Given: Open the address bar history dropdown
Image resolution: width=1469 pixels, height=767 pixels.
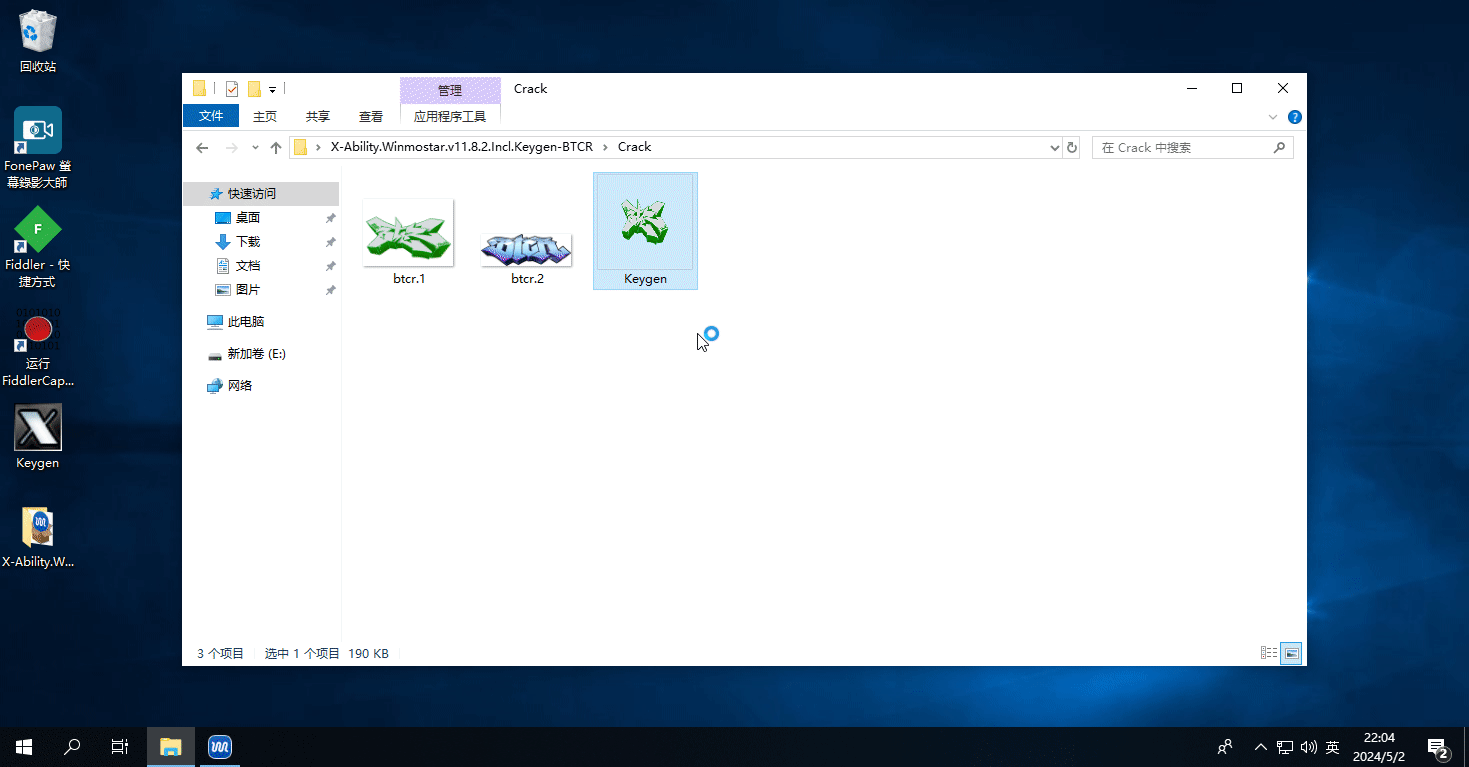Looking at the screenshot, I should click(1054, 148).
